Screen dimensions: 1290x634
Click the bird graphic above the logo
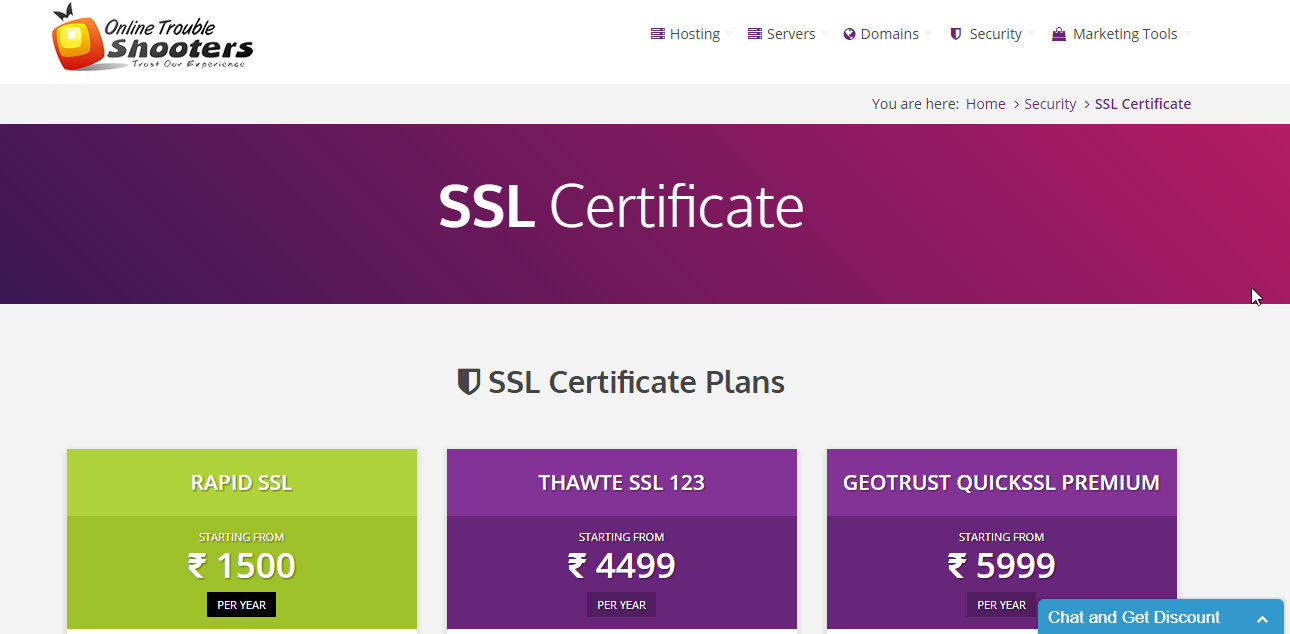(65, 14)
